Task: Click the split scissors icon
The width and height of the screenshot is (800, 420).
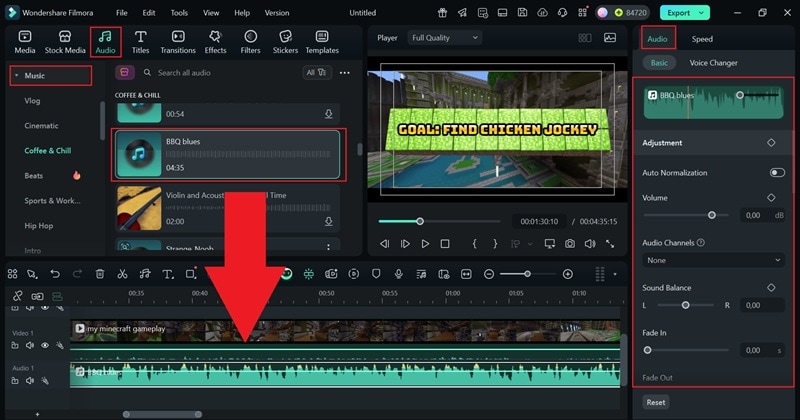Action: pyautogui.click(x=122, y=274)
